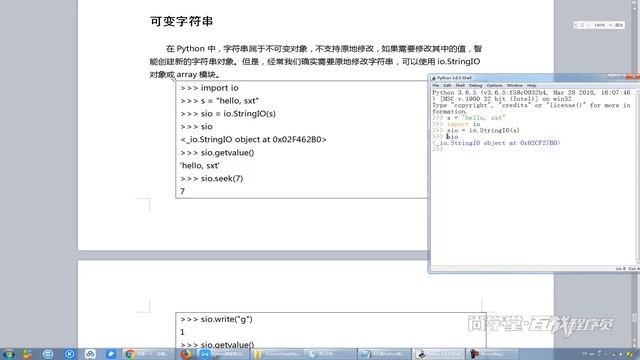Open the Chrome browser taskbar button
The width and height of the screenshot is (640, 360).
(x=148, y=354)
